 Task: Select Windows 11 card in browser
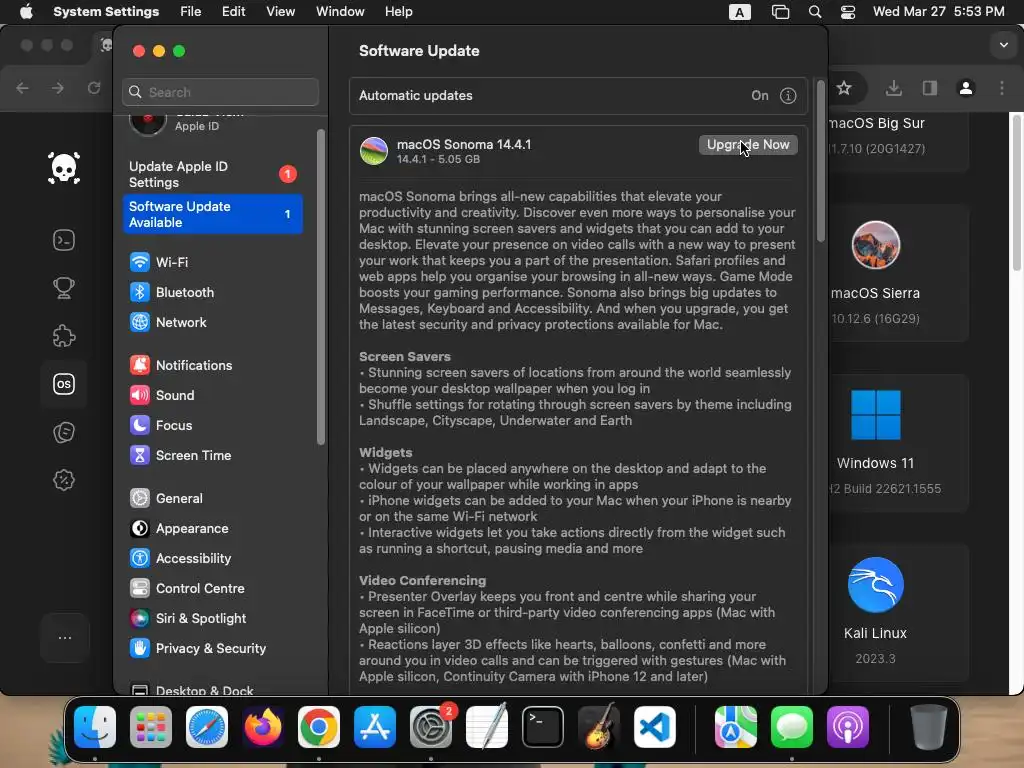[x=899, y=442]
